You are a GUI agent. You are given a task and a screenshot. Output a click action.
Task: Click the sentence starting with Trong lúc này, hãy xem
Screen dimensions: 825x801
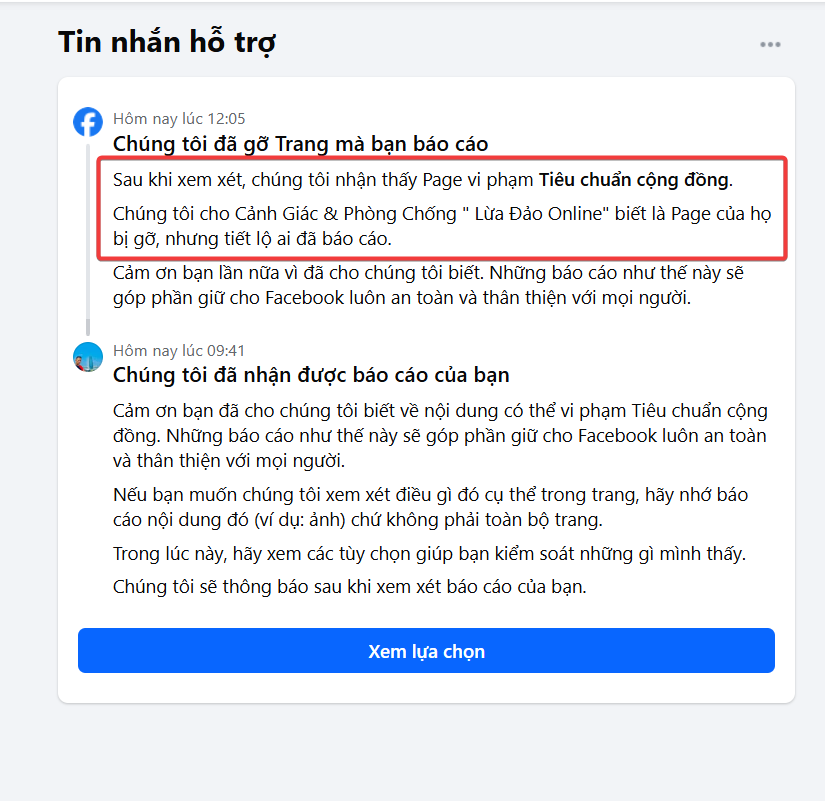(x=429, y=554)
